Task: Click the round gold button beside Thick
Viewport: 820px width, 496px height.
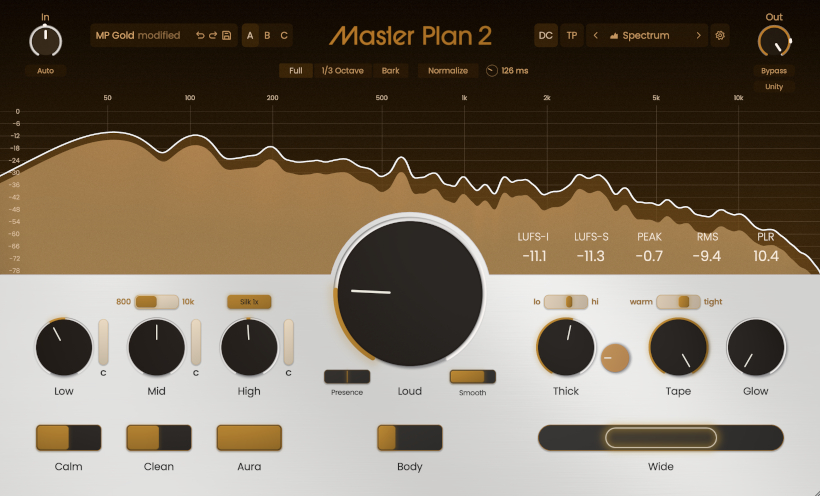Action: 615,358
